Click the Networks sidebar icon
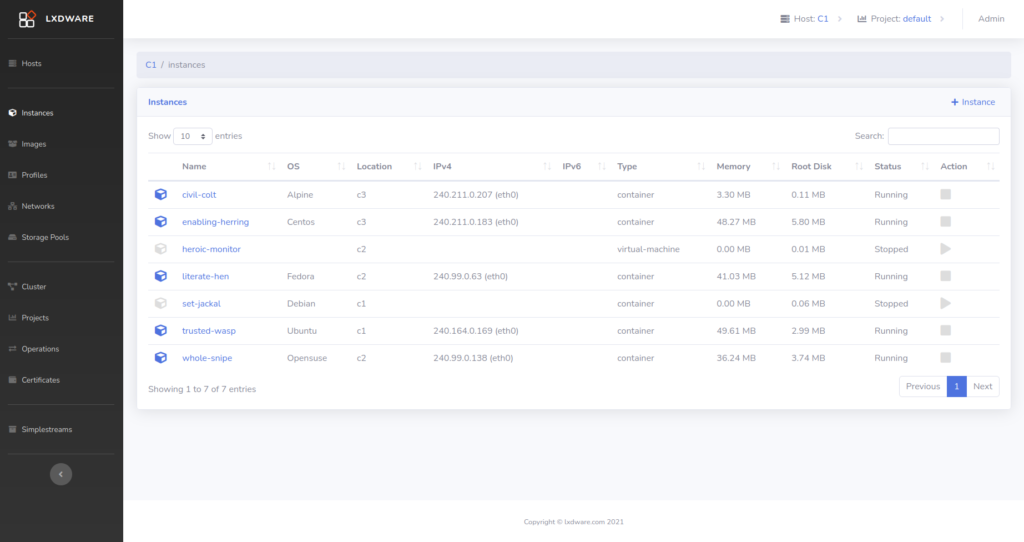1024x542 pixels. coord(12,206)
